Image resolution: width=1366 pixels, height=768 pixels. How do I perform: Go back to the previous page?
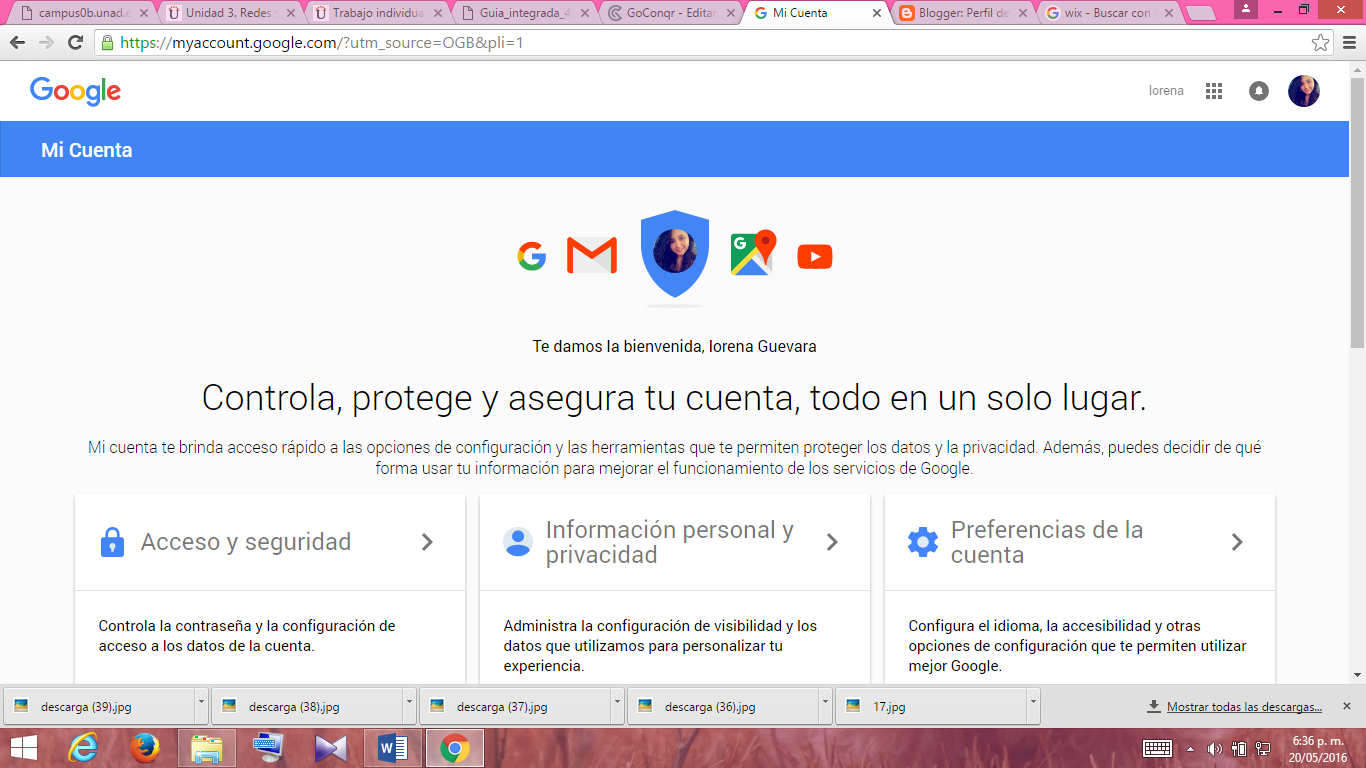tap(17, 43)
